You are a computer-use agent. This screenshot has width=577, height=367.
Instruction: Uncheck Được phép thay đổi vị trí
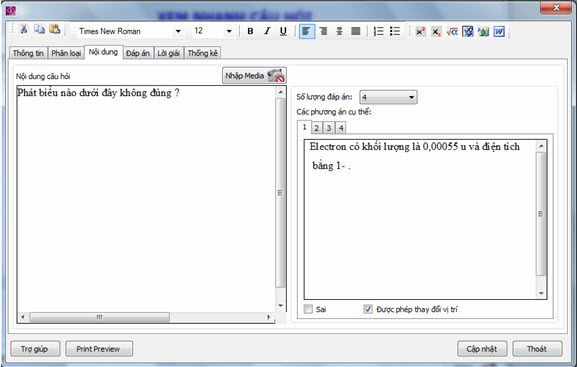pos(368,309)
